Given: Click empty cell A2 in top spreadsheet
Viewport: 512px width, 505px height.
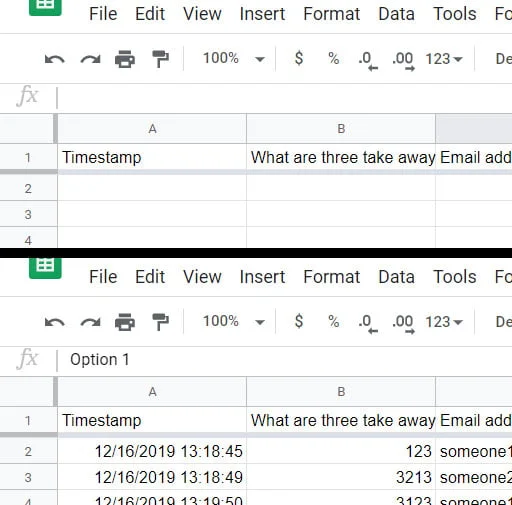Looking at the screenshot, I should click(152, 188).
